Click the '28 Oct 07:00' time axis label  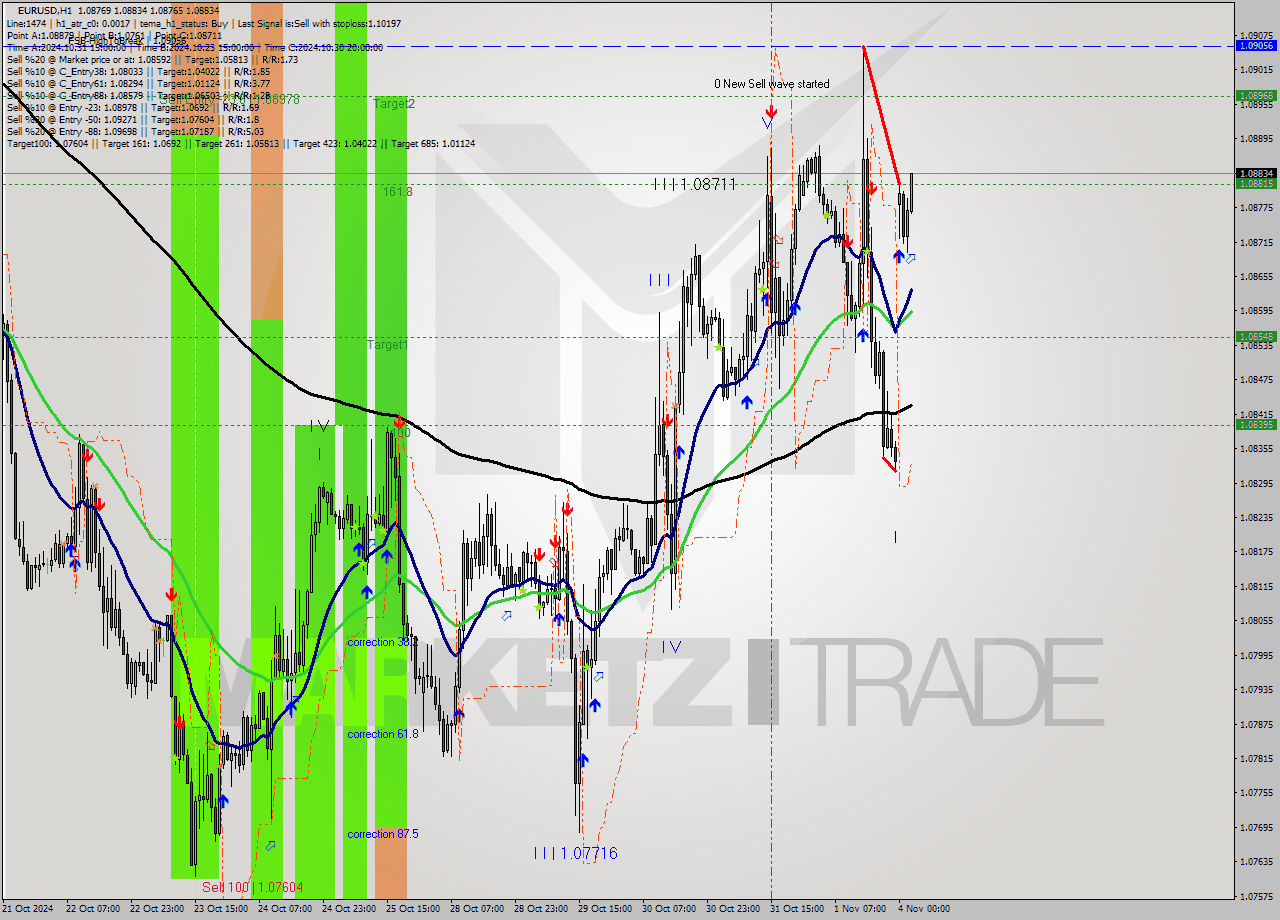(x=476, y=909)
